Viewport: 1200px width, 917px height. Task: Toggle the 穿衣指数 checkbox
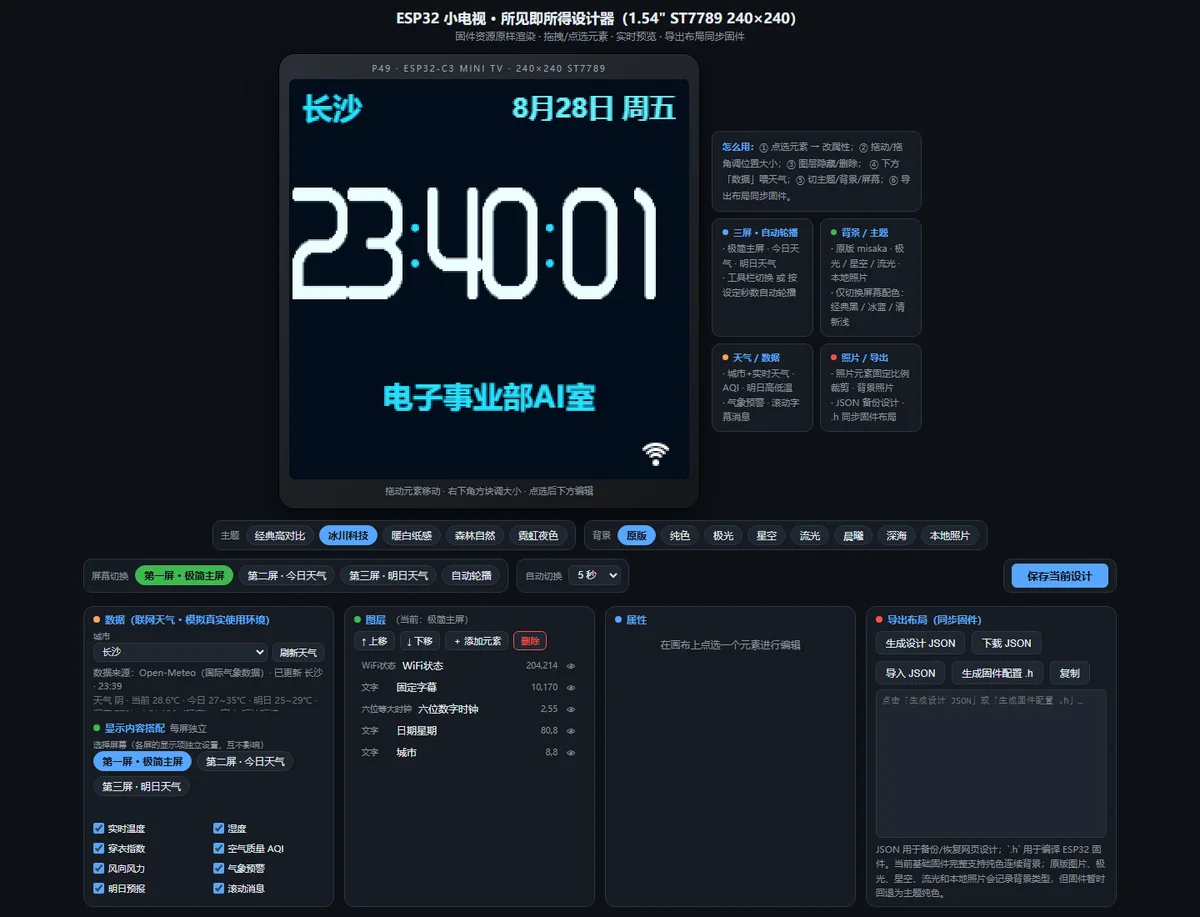[99, 849]
